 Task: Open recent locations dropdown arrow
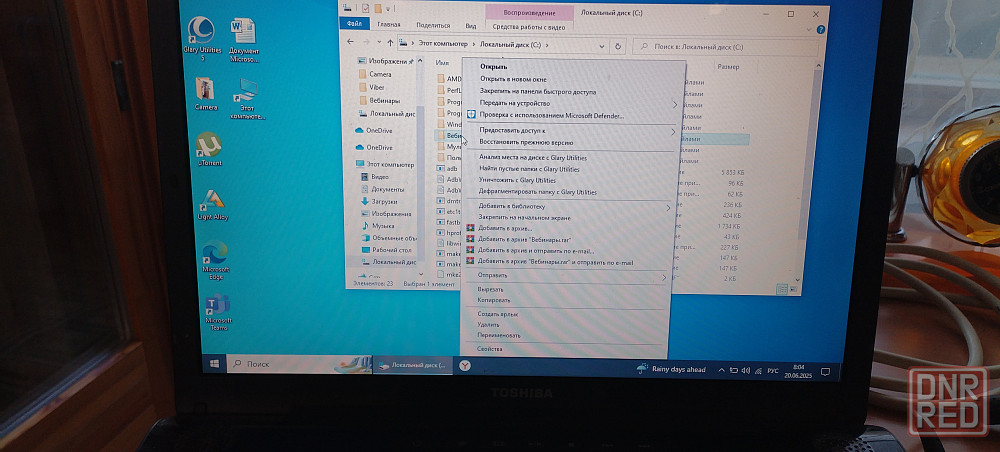pyautogui.click(x=379, y=42)
